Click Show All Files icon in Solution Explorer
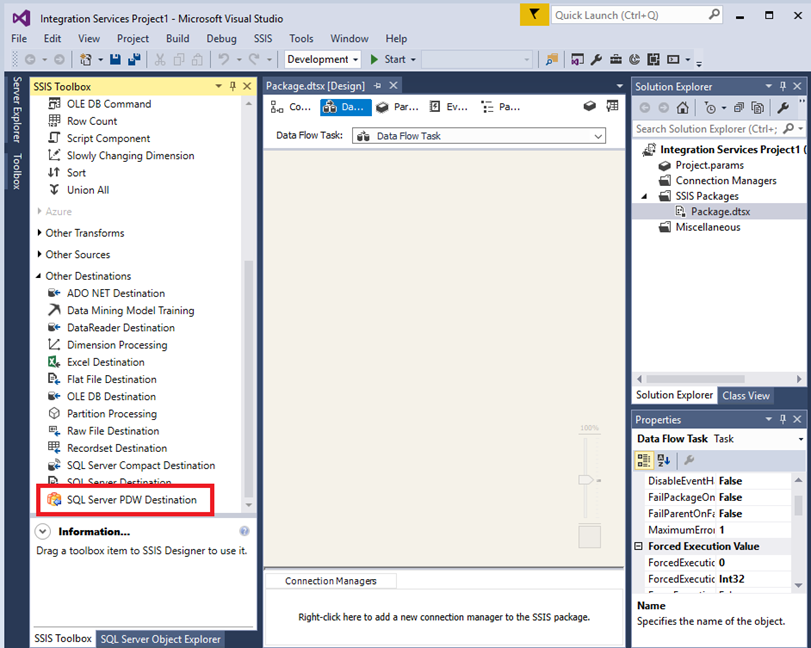The height and width of the screenshot is (648, 811). 758,108
